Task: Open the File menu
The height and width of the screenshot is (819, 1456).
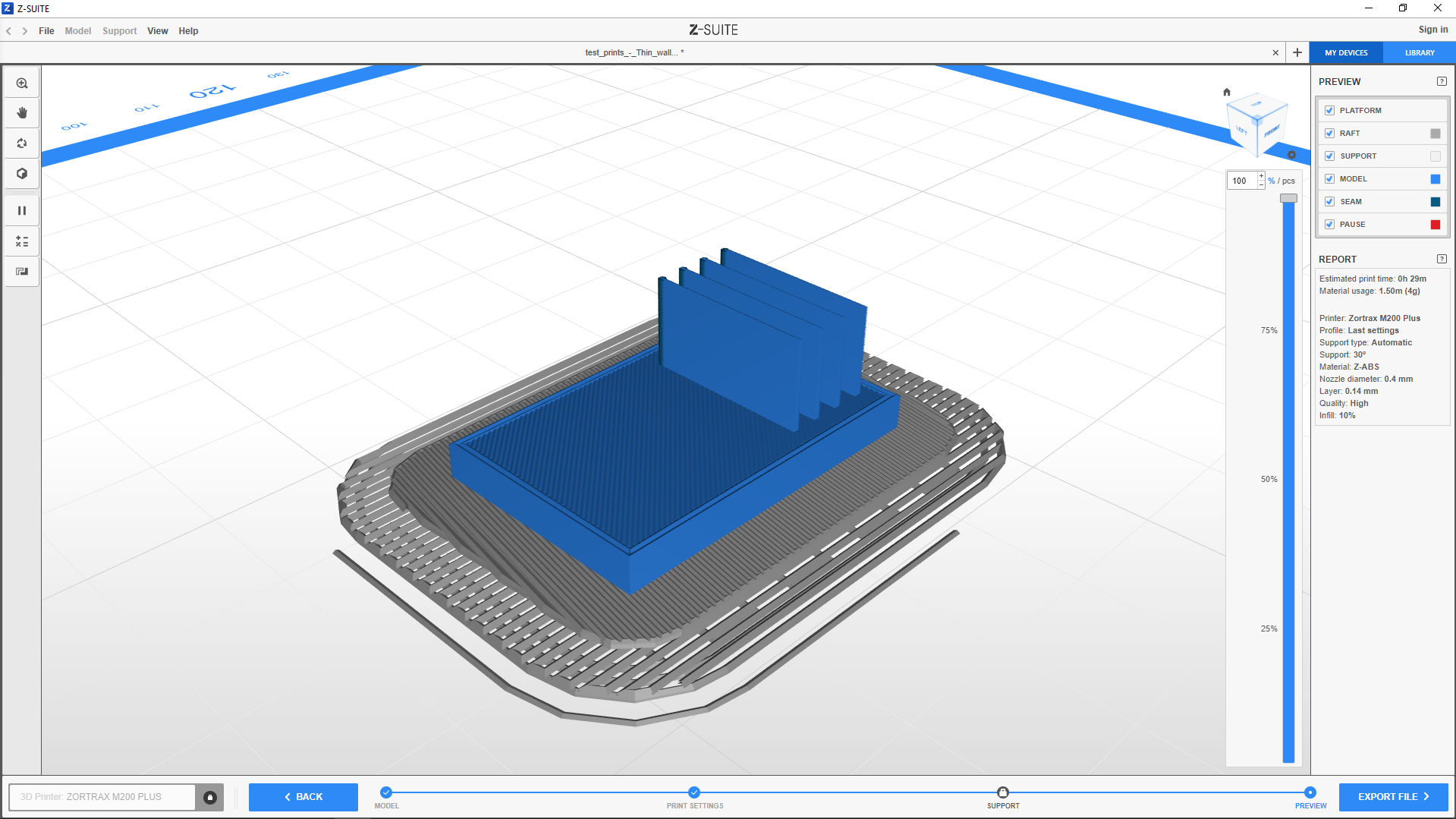Action: coord(46,31)
